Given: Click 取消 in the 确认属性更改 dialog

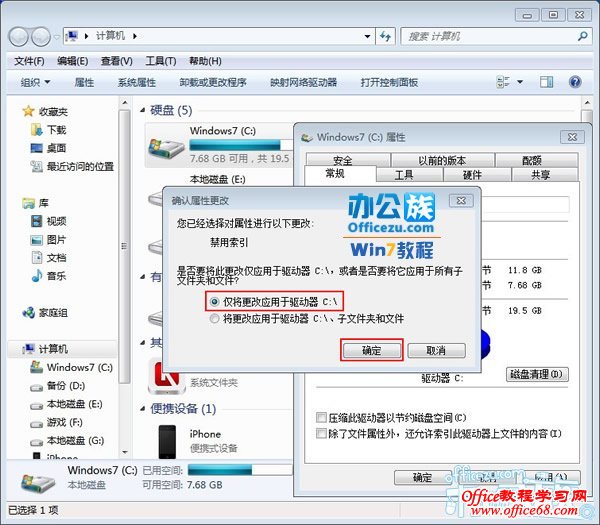Looking at the screenshot, I should point(437,350).
